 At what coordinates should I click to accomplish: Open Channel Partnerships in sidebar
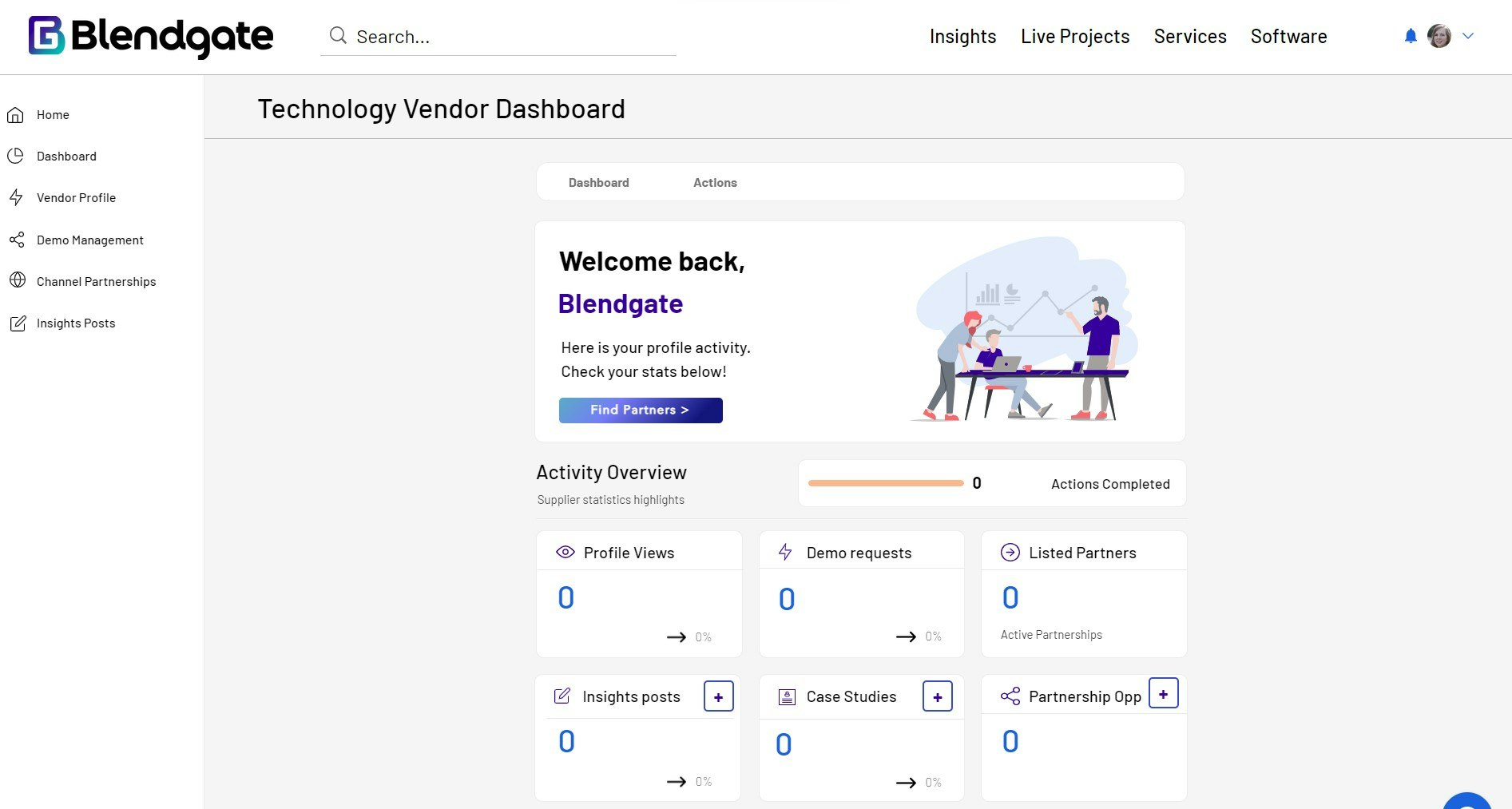[x=96, y=282]
